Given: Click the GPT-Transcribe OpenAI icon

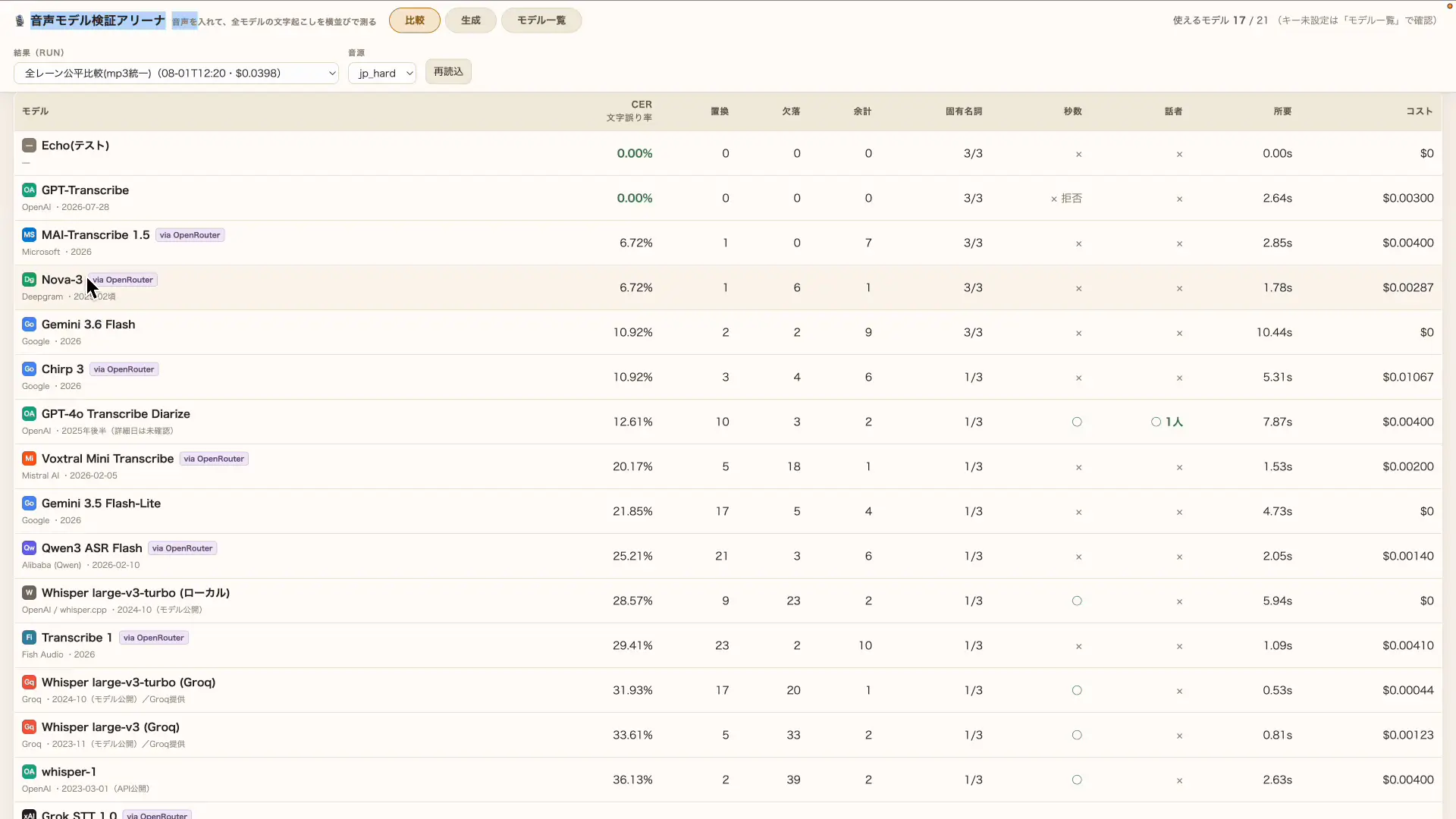Looking at the screenshot, I should [29, 190].
